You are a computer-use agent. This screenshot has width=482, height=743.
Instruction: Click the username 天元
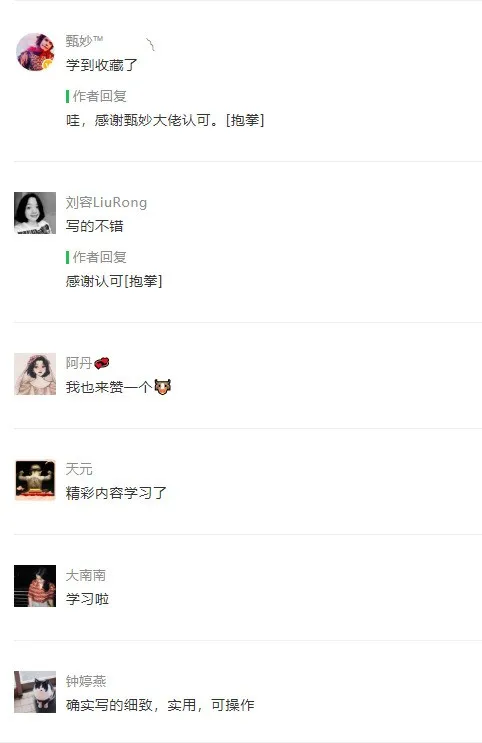79,469
